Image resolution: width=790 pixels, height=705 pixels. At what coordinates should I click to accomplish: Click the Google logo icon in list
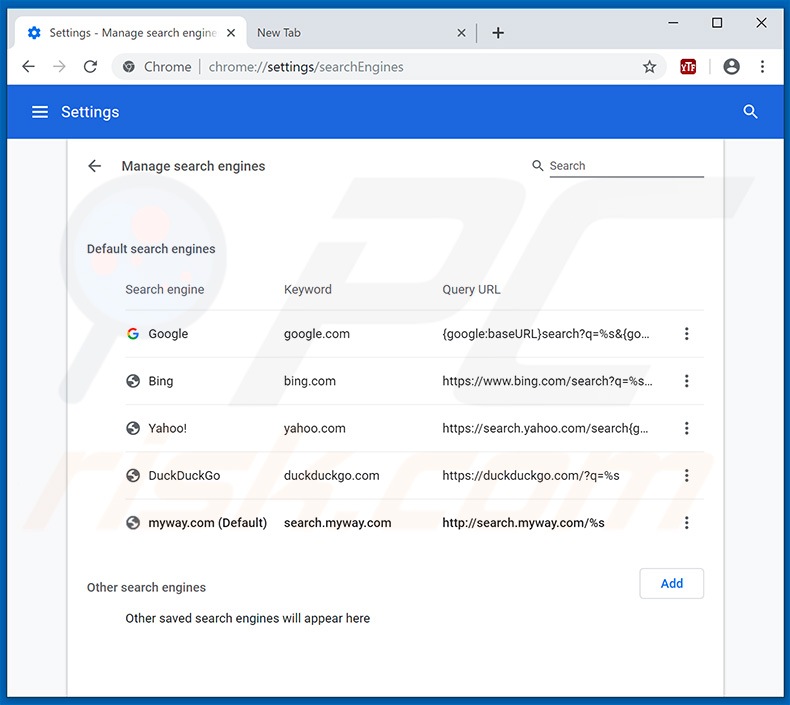click(x=133, y=334)
